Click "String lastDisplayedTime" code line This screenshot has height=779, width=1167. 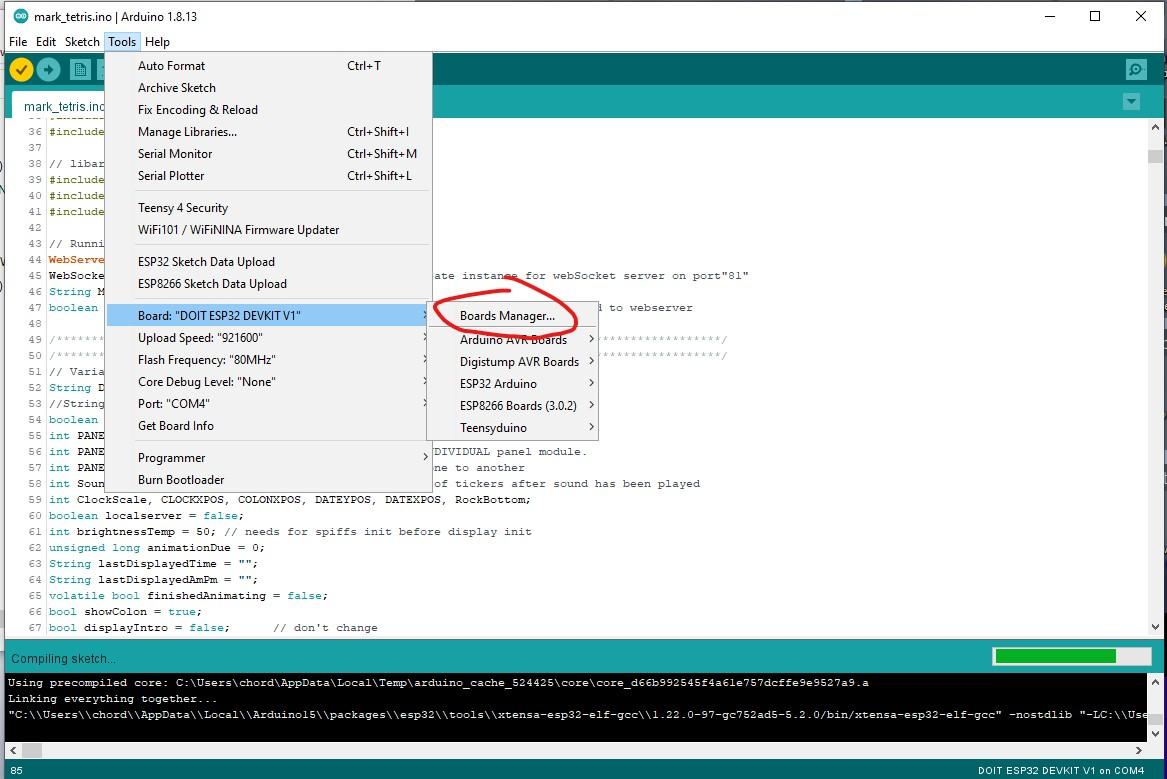[x=153, y=563]
